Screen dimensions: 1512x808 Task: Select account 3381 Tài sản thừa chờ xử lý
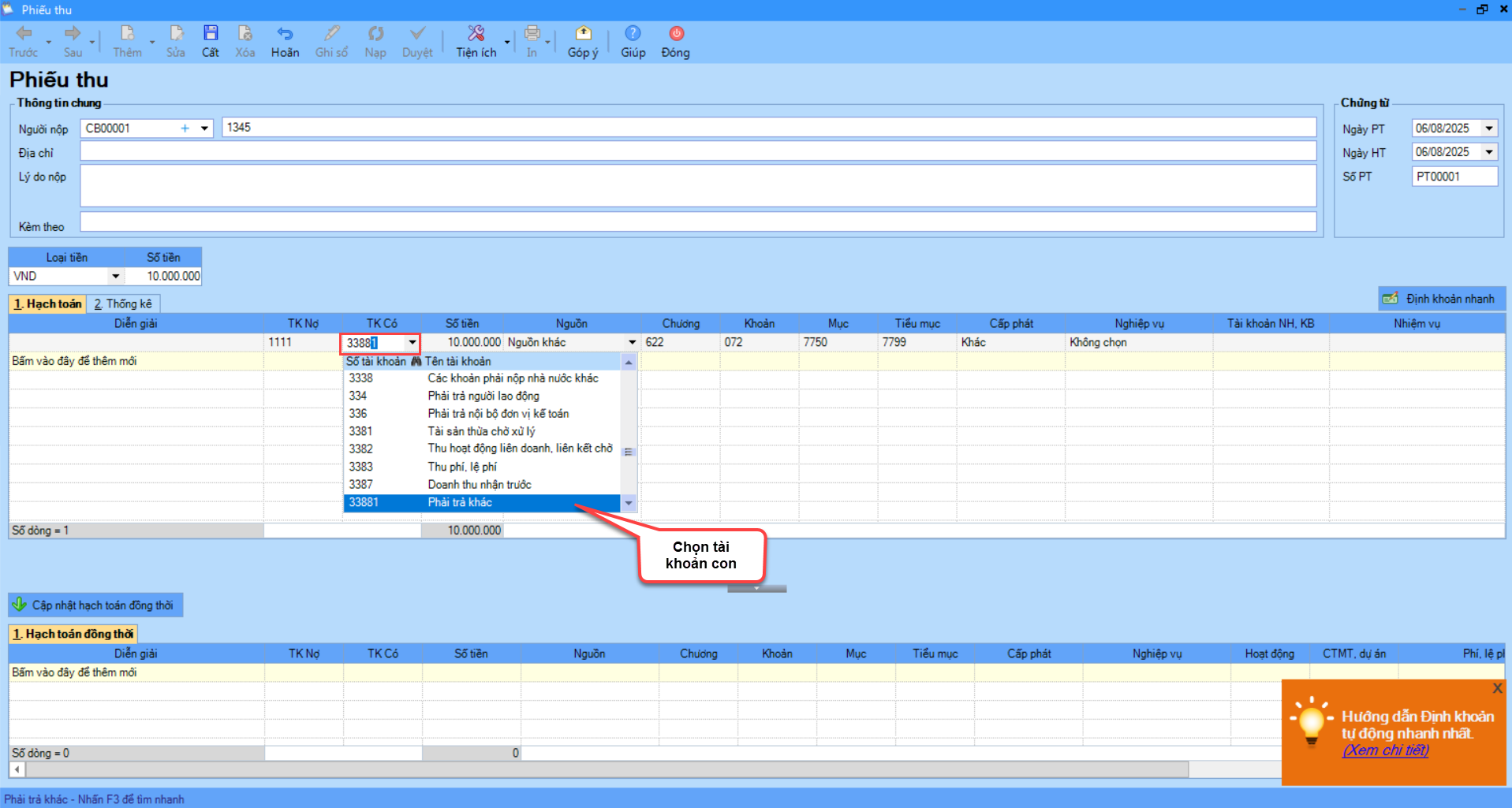[x=482, y=431]
